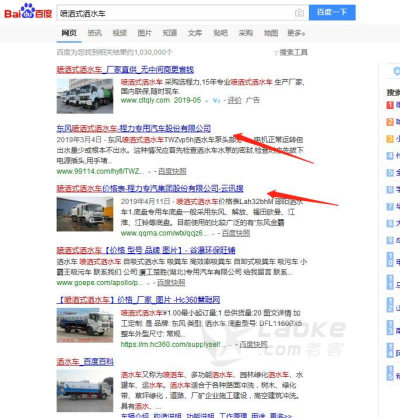Open 东风喷洒式洒水车-程力专用汽车股份有限公司 result
Screen dimensions: 400x418
(134, 128)
